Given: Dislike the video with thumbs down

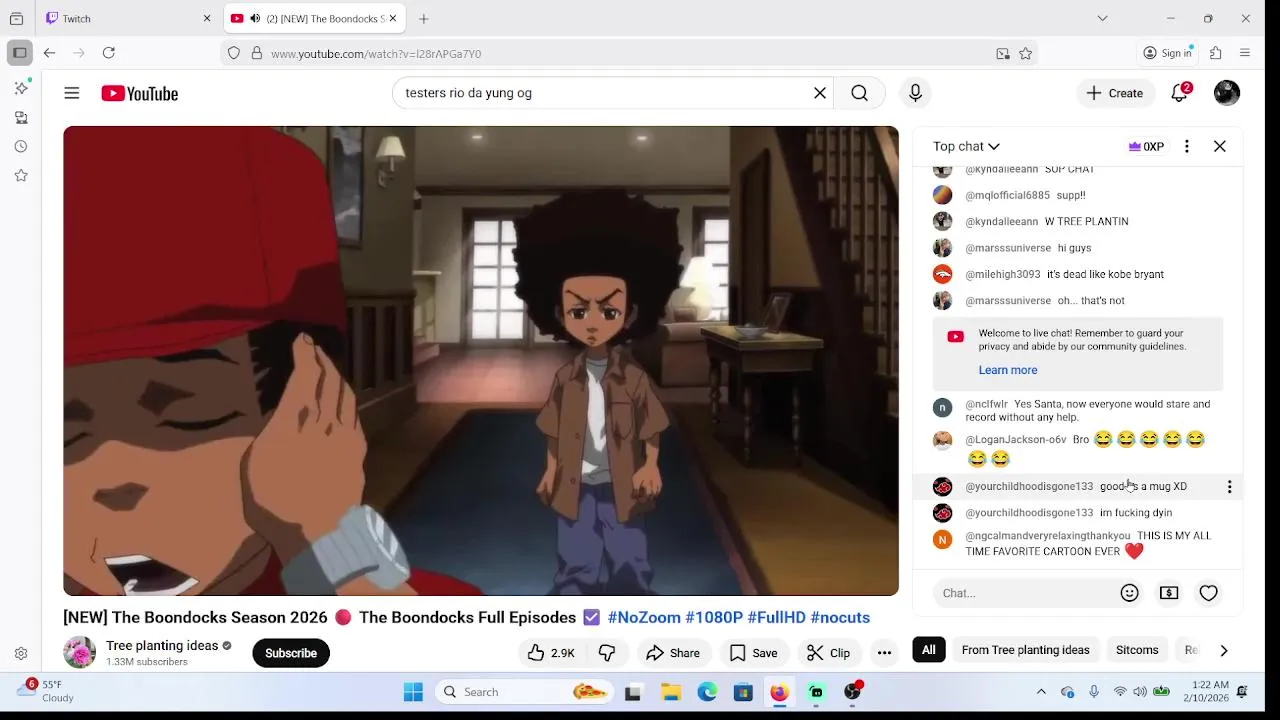Looking at the screenshot, I should point(607,653).
